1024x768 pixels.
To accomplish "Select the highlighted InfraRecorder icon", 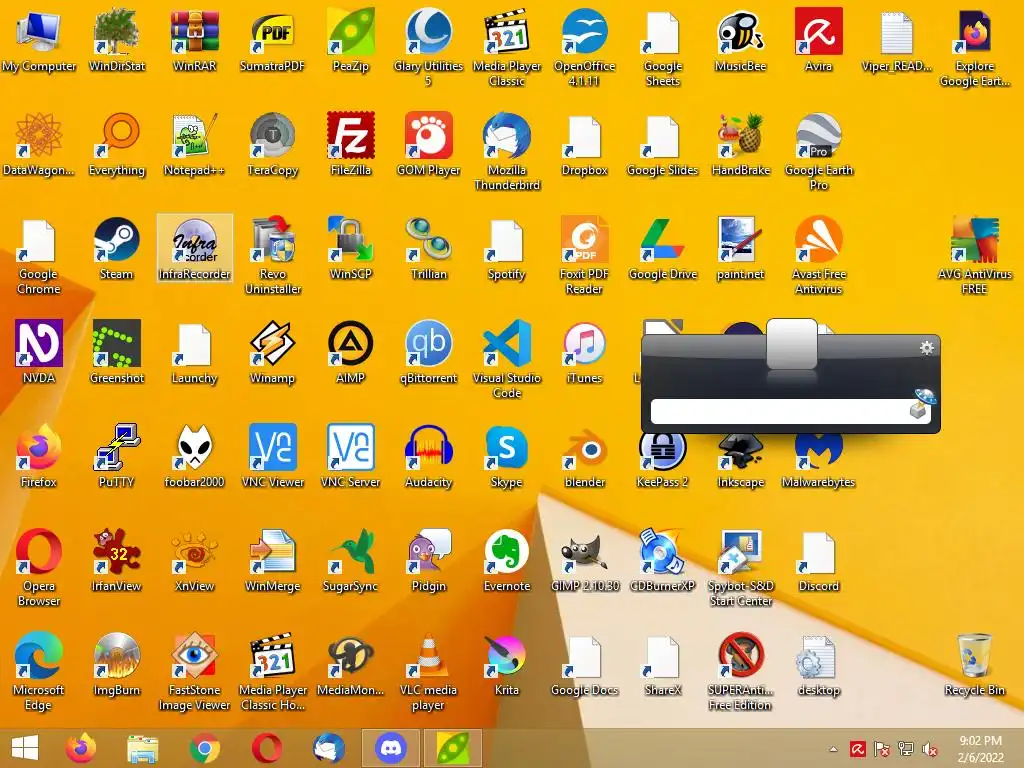I will pos(195,249).
